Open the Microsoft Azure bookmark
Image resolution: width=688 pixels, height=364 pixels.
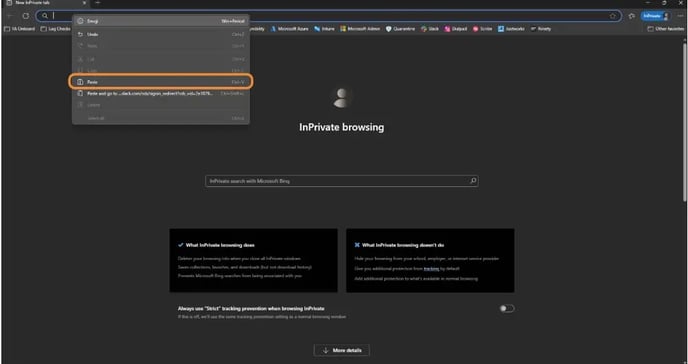[x=289, y=29]
